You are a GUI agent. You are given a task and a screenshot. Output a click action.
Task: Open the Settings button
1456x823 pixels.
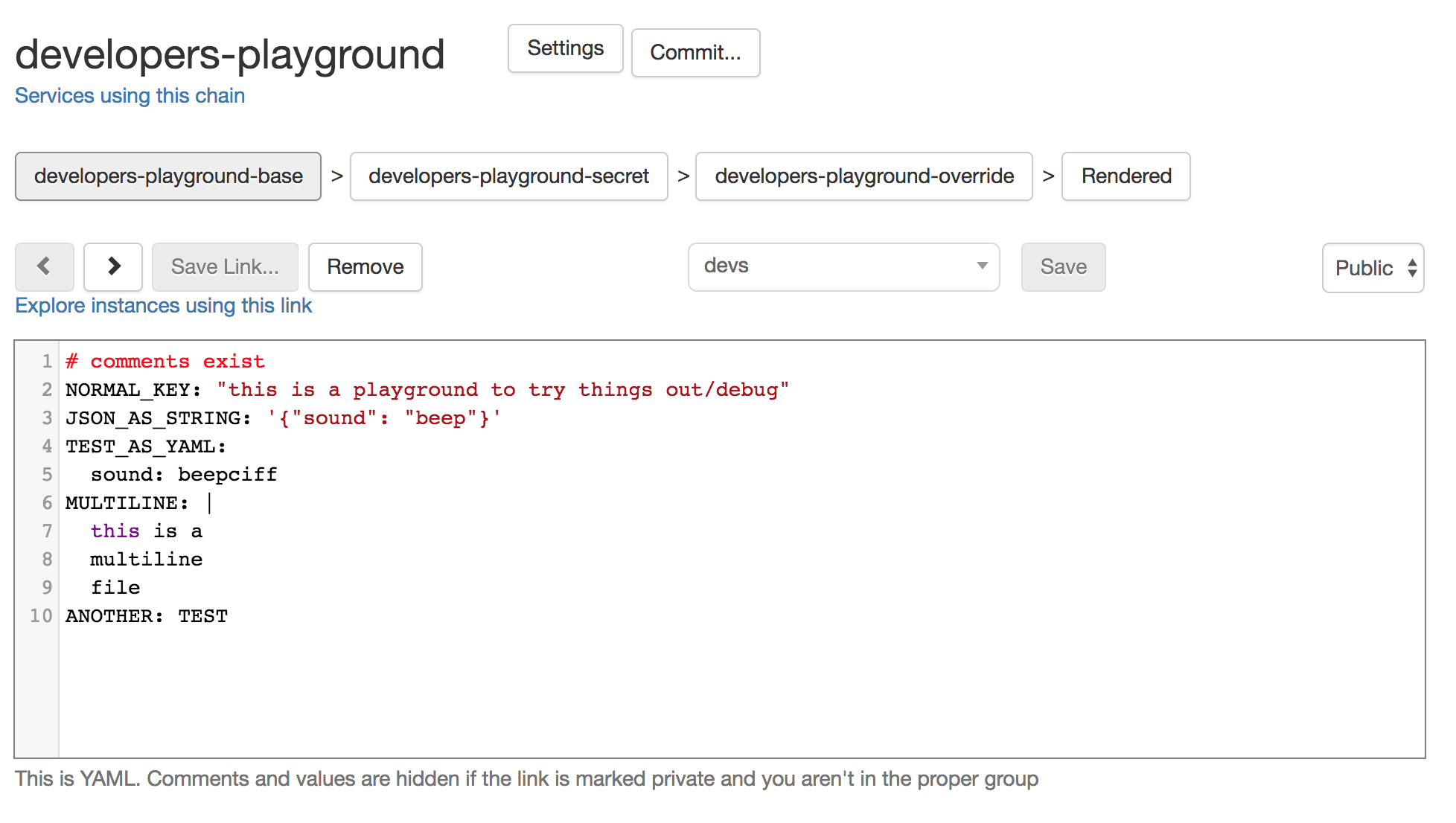(565, 48)
